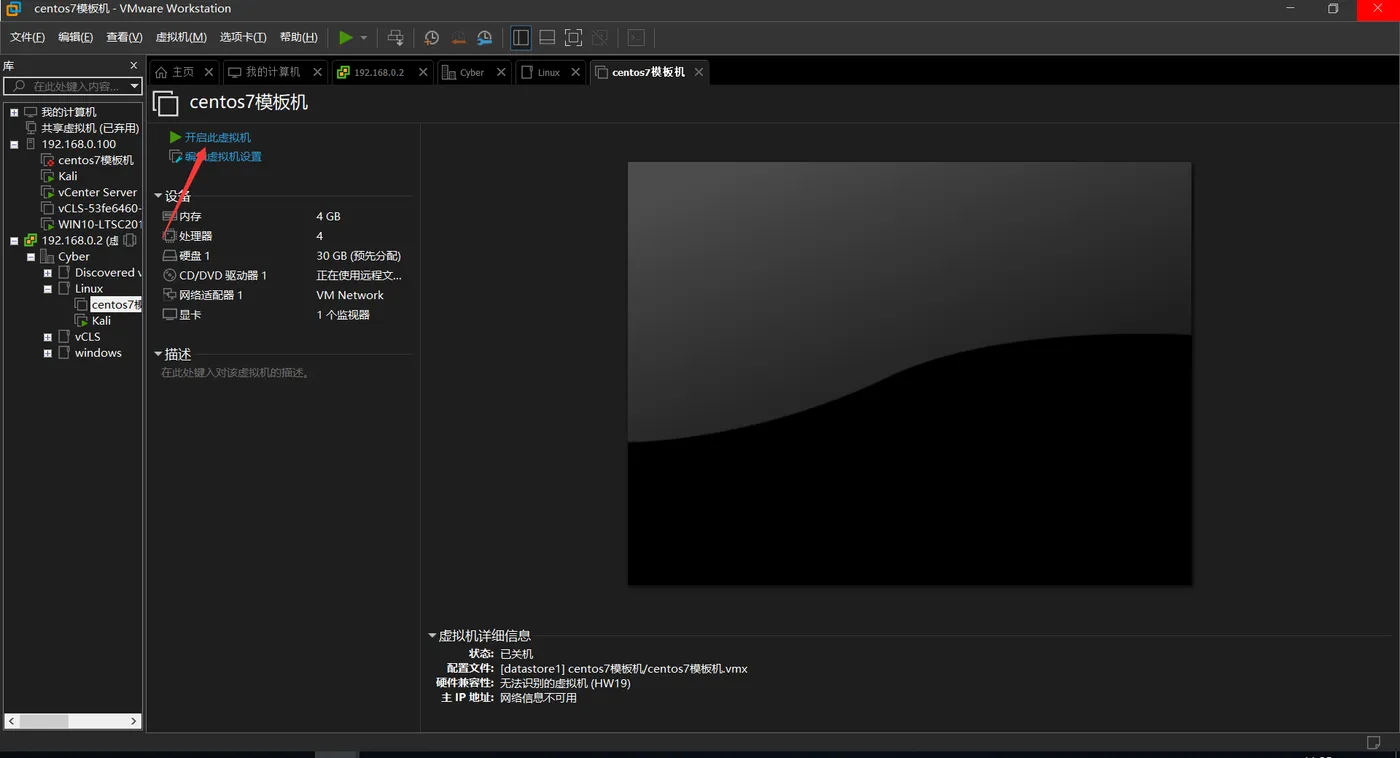Screen dimensions: 1400x758
Task: Click the VM console preview thumbnail
Action: [909, 373]
